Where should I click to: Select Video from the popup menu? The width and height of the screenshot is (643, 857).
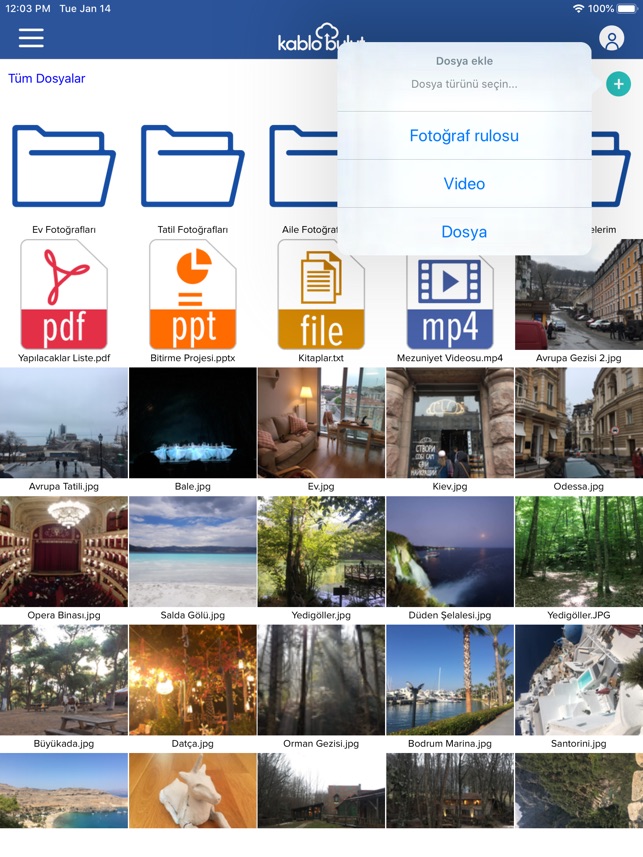pyautogui.click(x=464, y=184)
